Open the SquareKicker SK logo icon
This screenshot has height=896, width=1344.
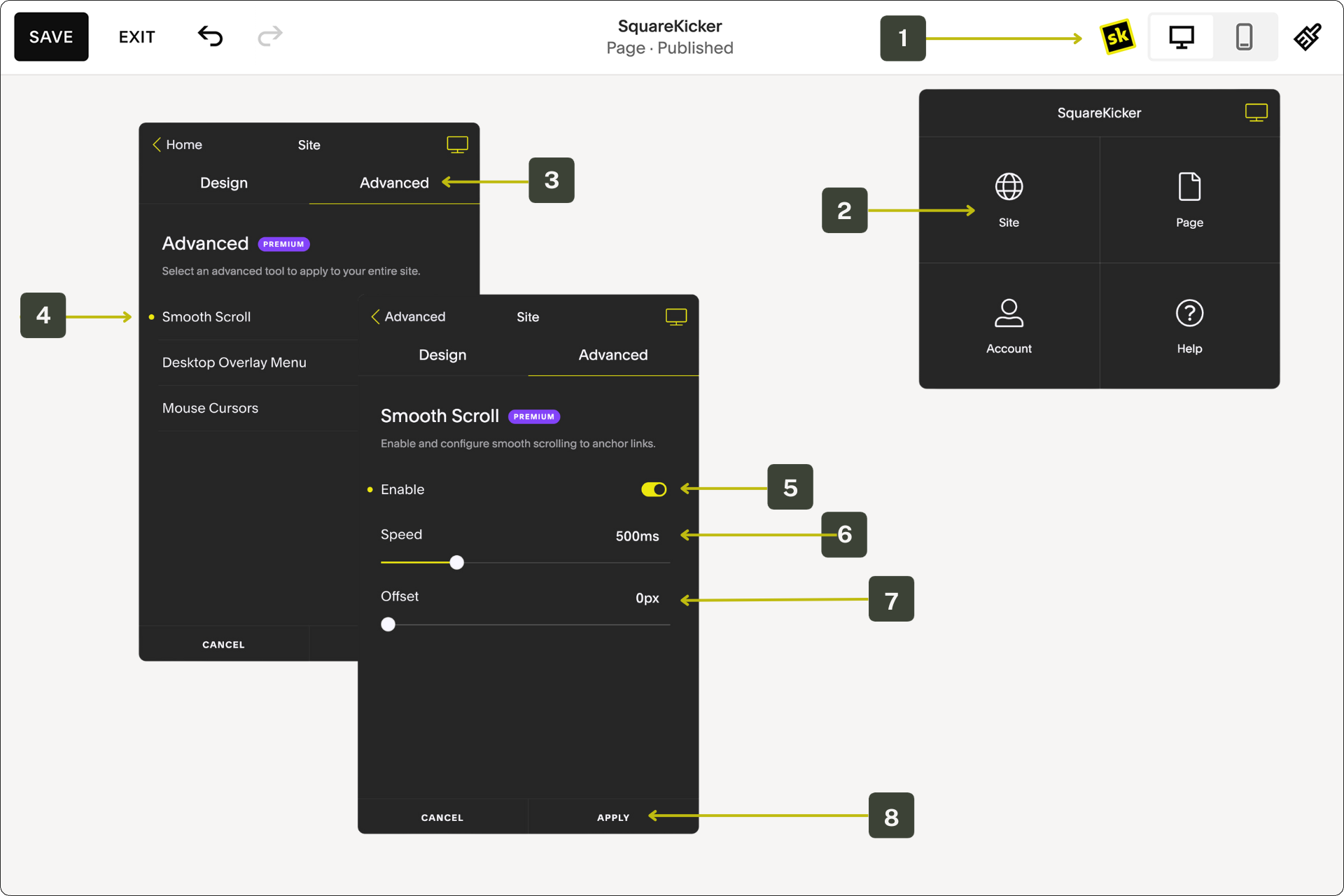point(1117,36)
